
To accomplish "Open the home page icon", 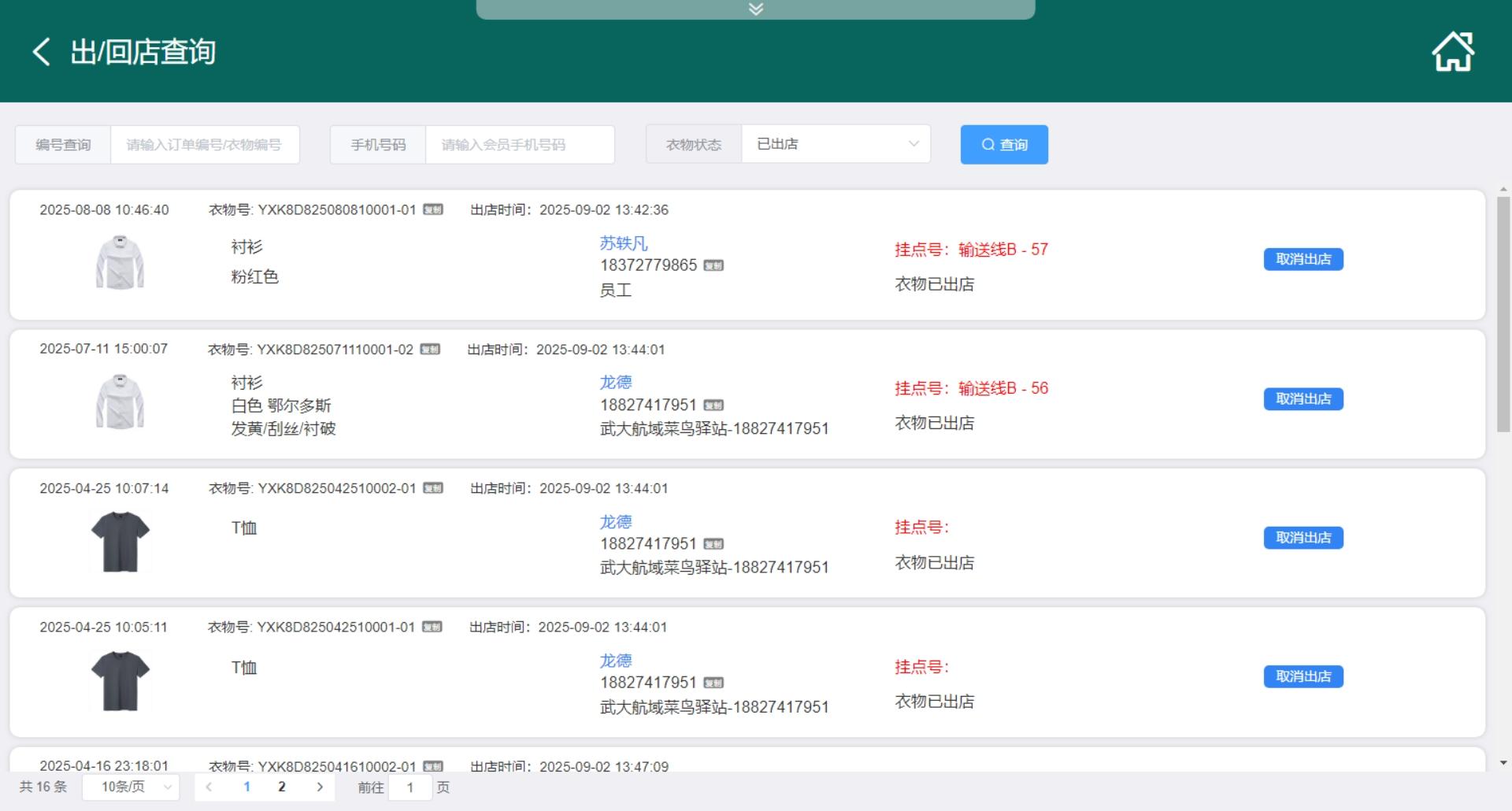I will click(x=1453, y=52).
